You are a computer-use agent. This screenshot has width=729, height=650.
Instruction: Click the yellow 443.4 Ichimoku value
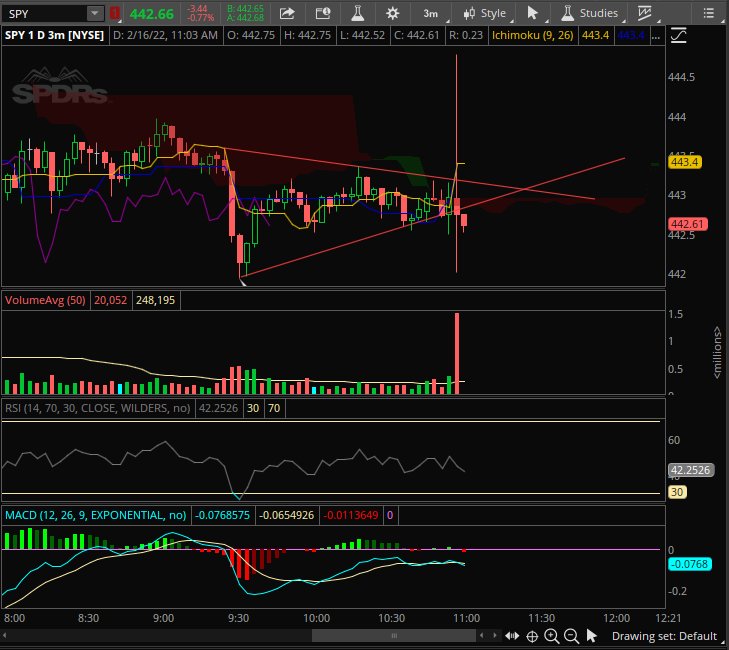tap(595, 35)
